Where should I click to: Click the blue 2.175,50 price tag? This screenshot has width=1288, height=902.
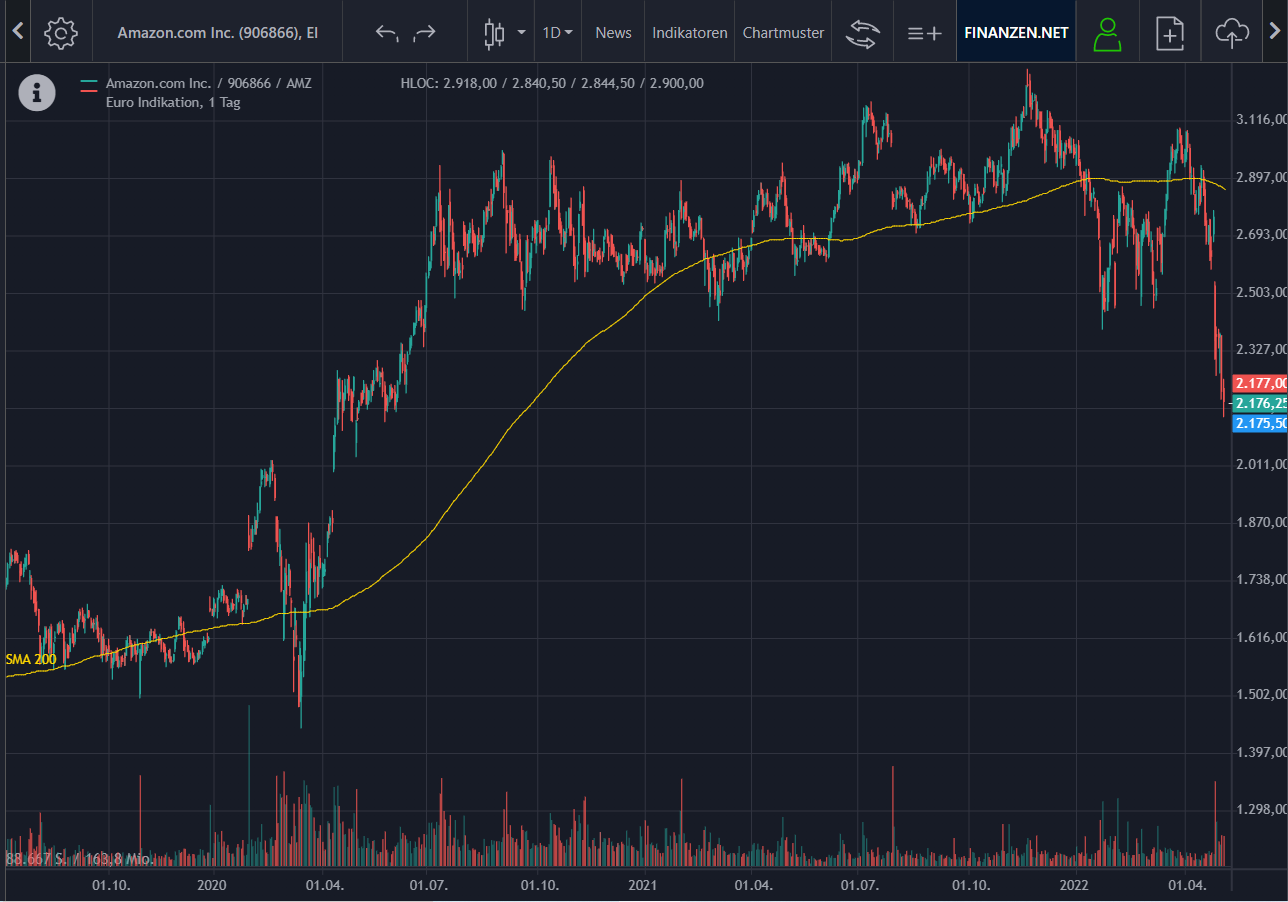point(1260,423)
